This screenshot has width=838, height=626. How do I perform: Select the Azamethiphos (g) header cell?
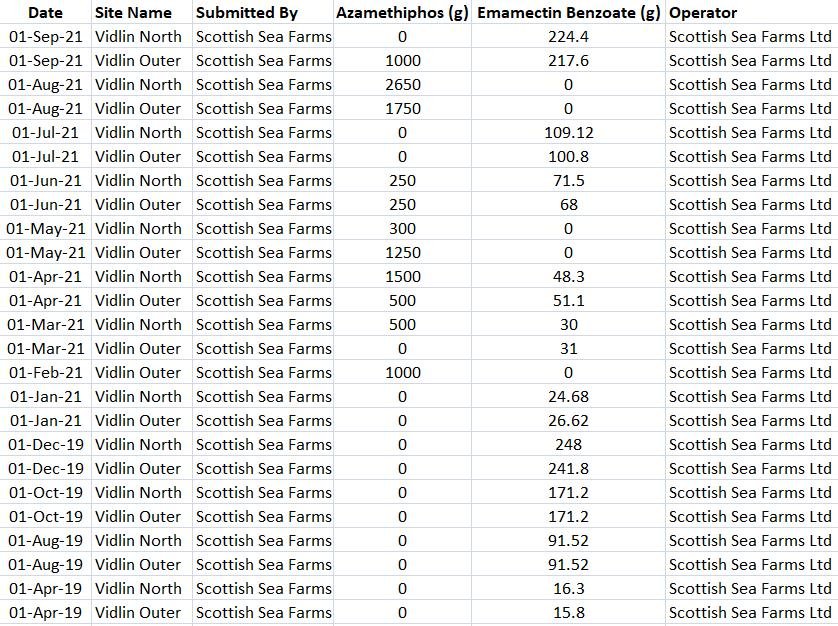click(402, 13)
